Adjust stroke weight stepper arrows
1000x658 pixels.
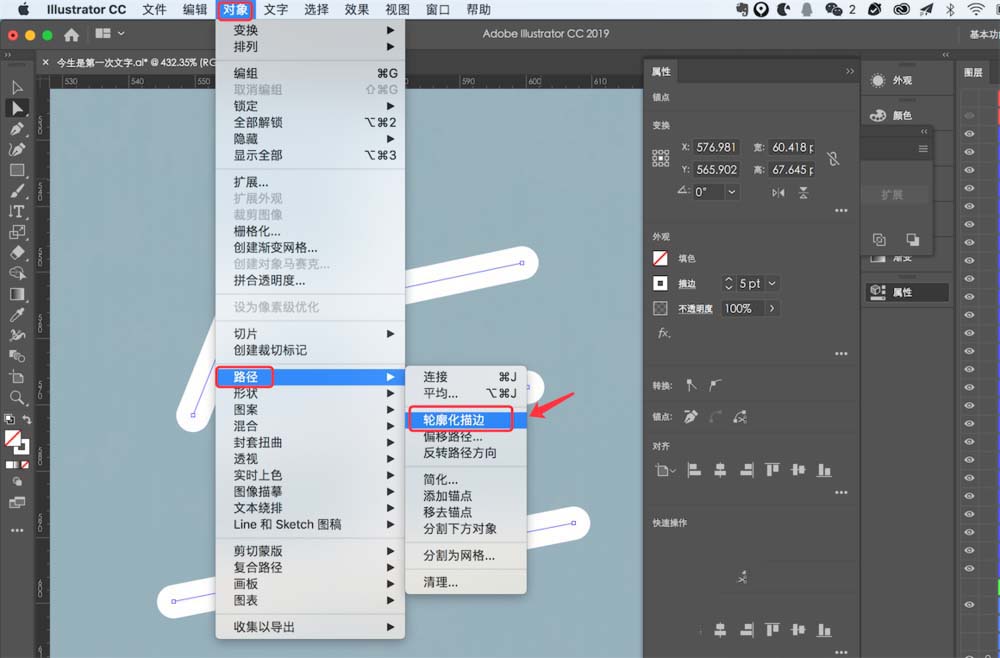pyautogui.click(x=729, y=283)
